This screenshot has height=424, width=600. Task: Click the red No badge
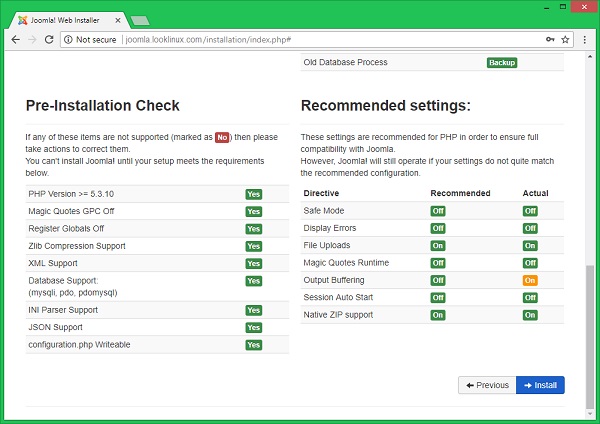[222, 137]
